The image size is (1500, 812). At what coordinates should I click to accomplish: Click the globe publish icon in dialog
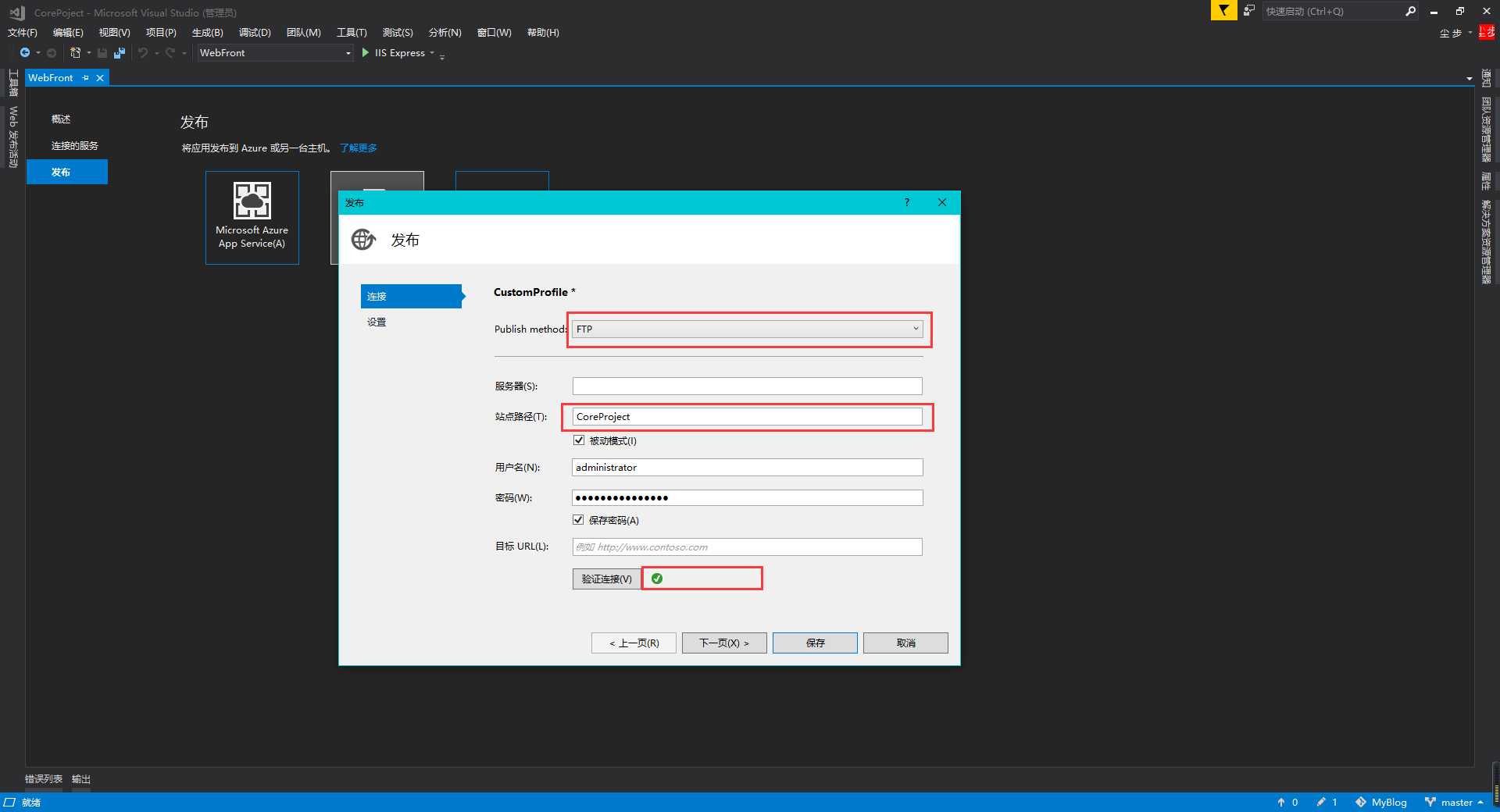tap(363, 240)
